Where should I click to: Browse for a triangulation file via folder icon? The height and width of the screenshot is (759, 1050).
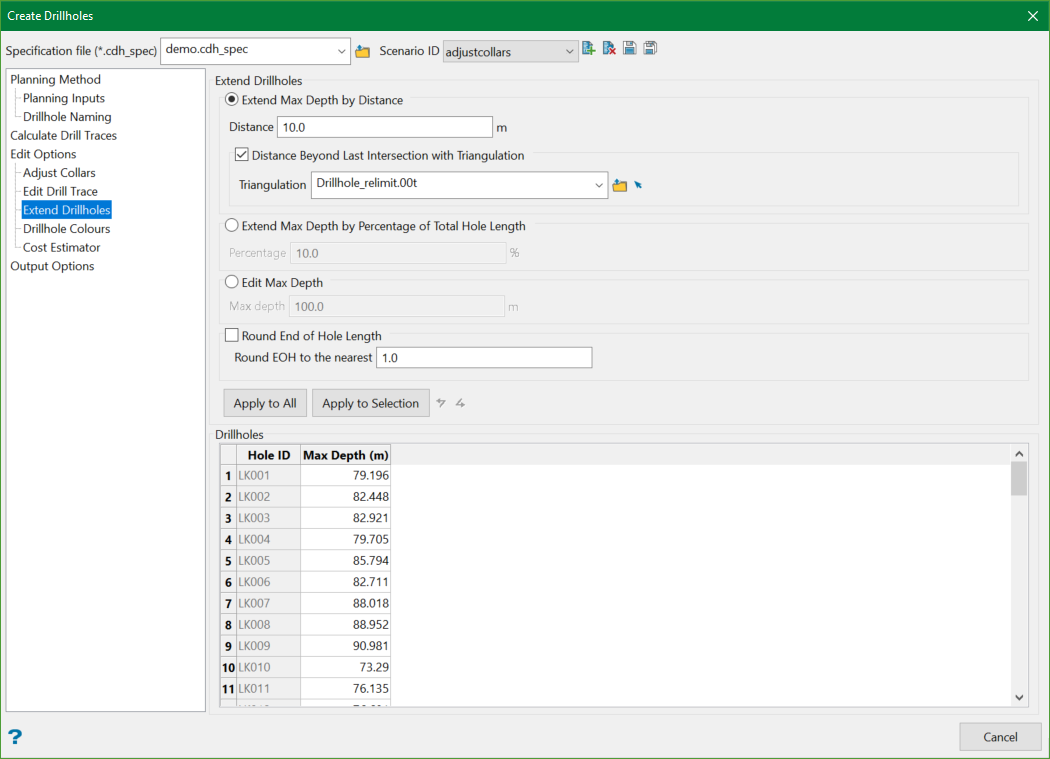[620, 185]
